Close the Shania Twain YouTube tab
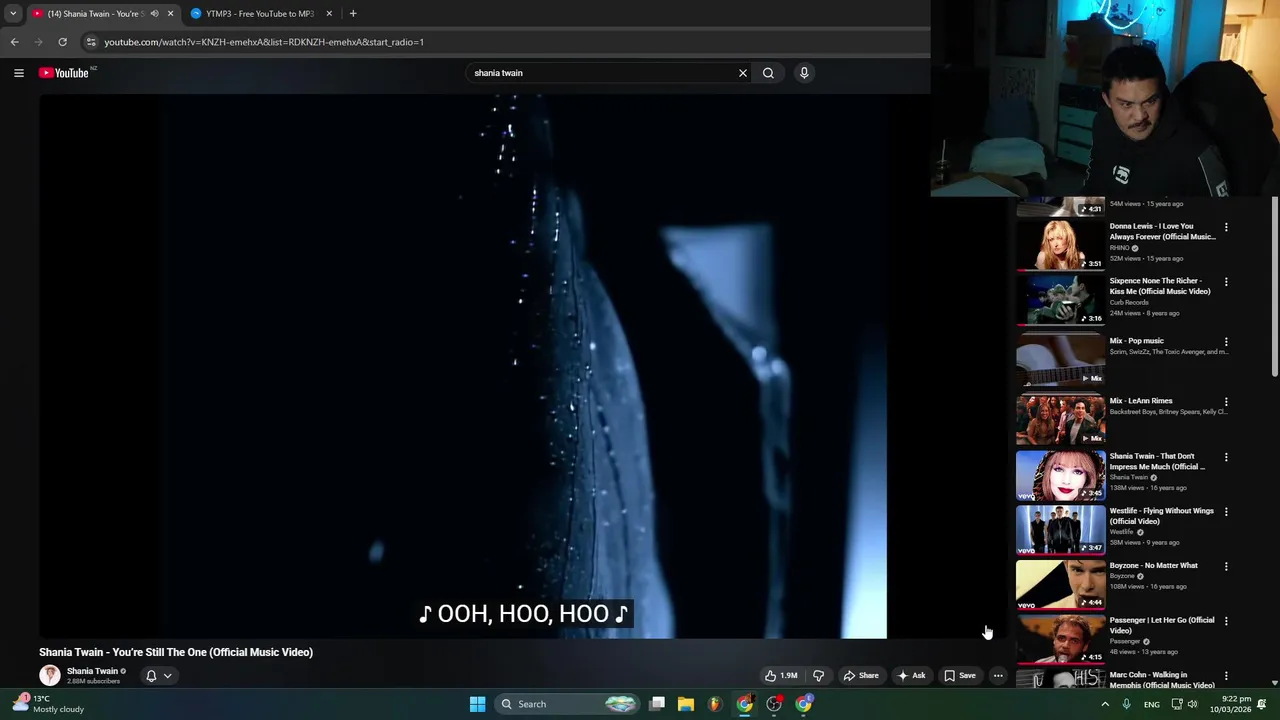 pos(170,14)
